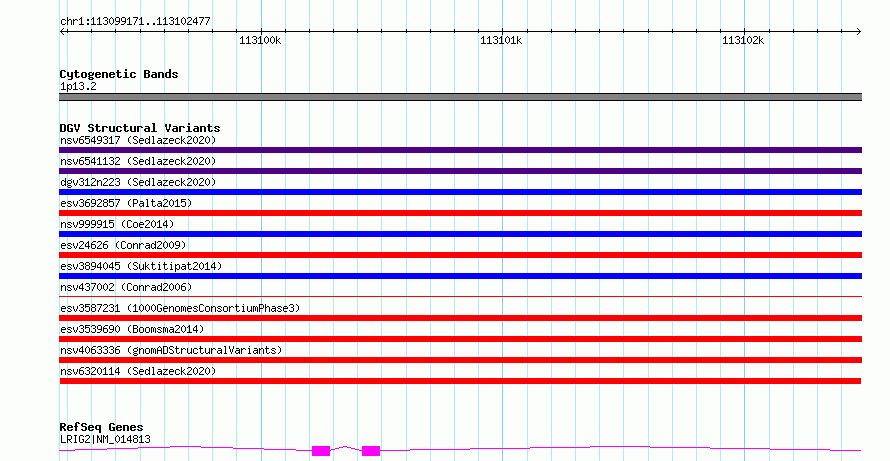Click the left arrowhead of the ruler
Screen dimensions: 890x461
pos(63,32)
